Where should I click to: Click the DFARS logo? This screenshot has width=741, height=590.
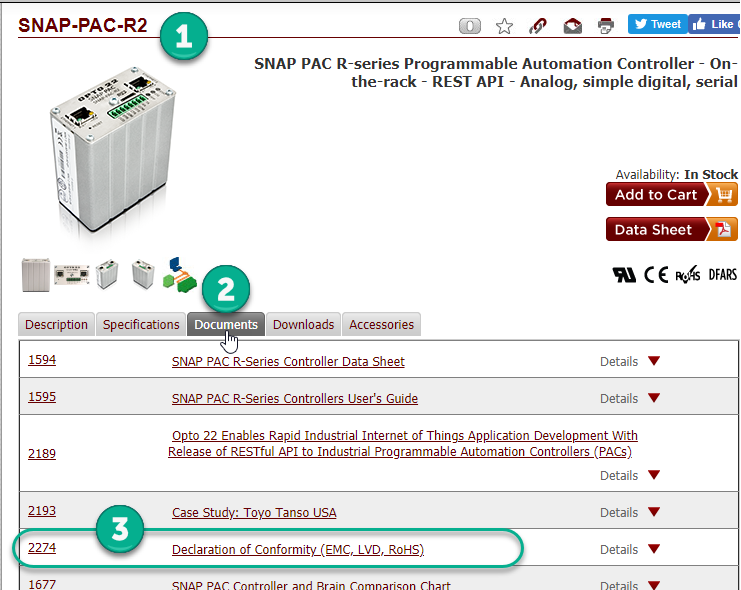point(723,275)
